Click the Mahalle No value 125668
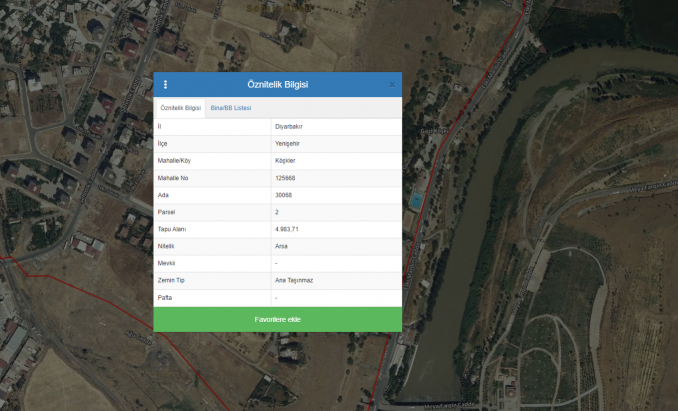Viewport: 678px width, 411px height. coord(285,178)
